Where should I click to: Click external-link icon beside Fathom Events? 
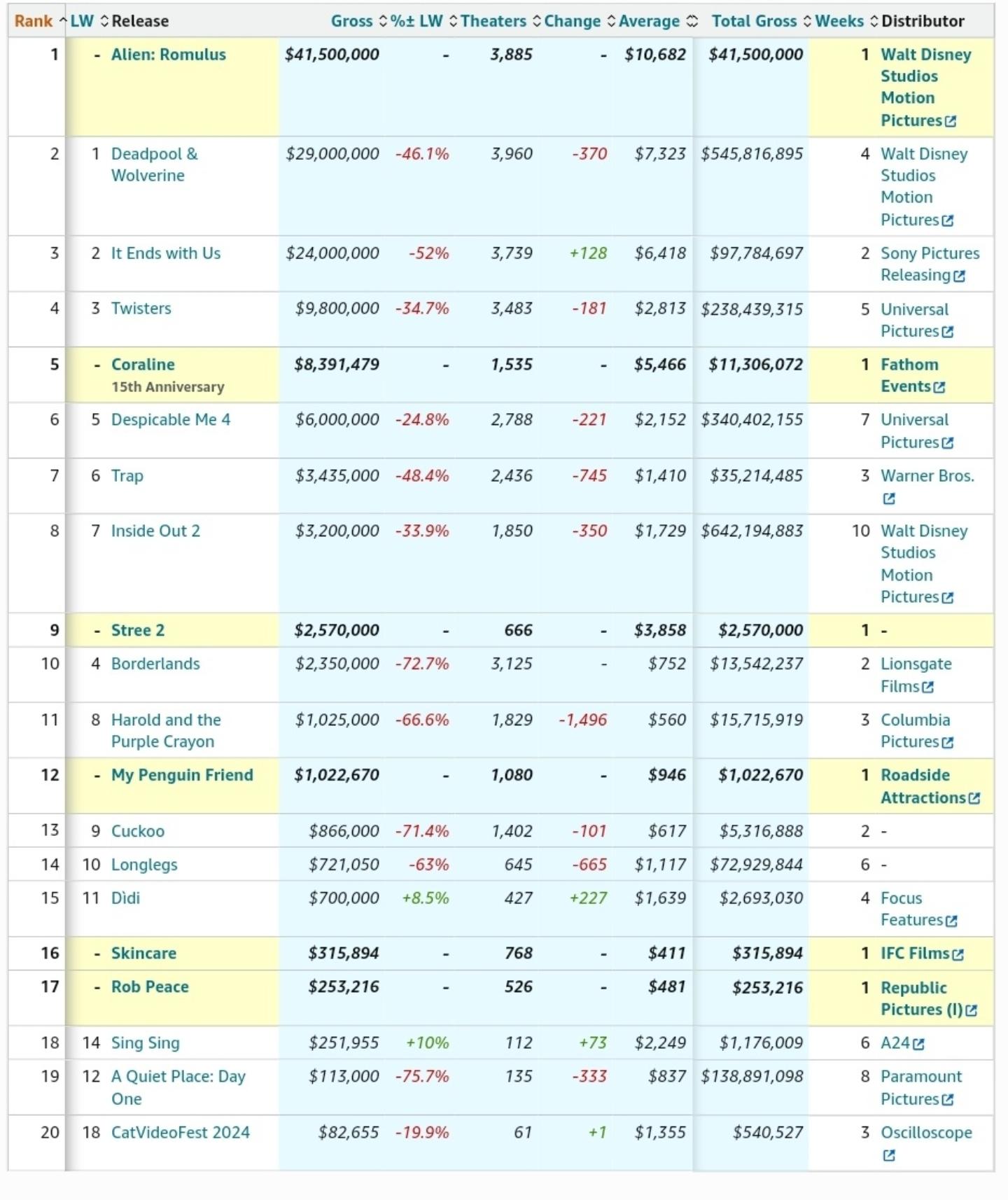point(939,388)
